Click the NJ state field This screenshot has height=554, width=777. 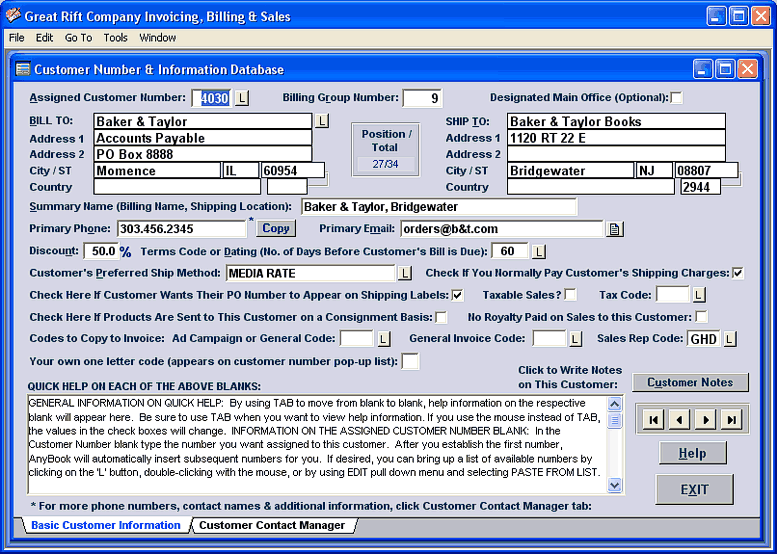(655, 170)
